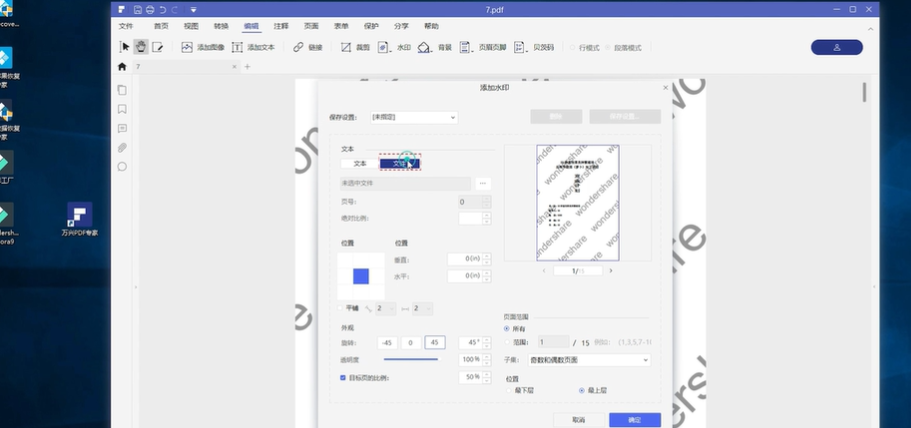Open the 背景 background tool menu
The image size is (911, 428).
pos(435,48)
